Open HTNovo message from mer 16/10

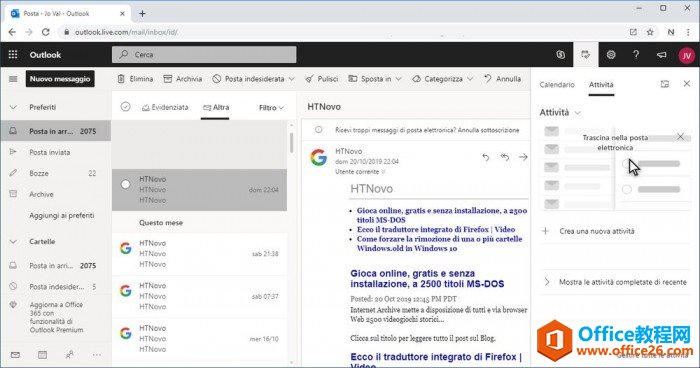199,339
